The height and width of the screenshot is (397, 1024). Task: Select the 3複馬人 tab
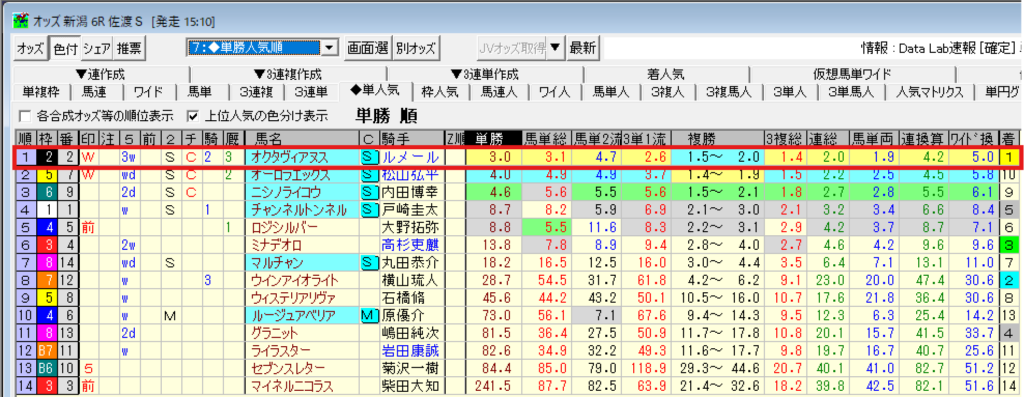pyautogui.click(x=728, y=91)
